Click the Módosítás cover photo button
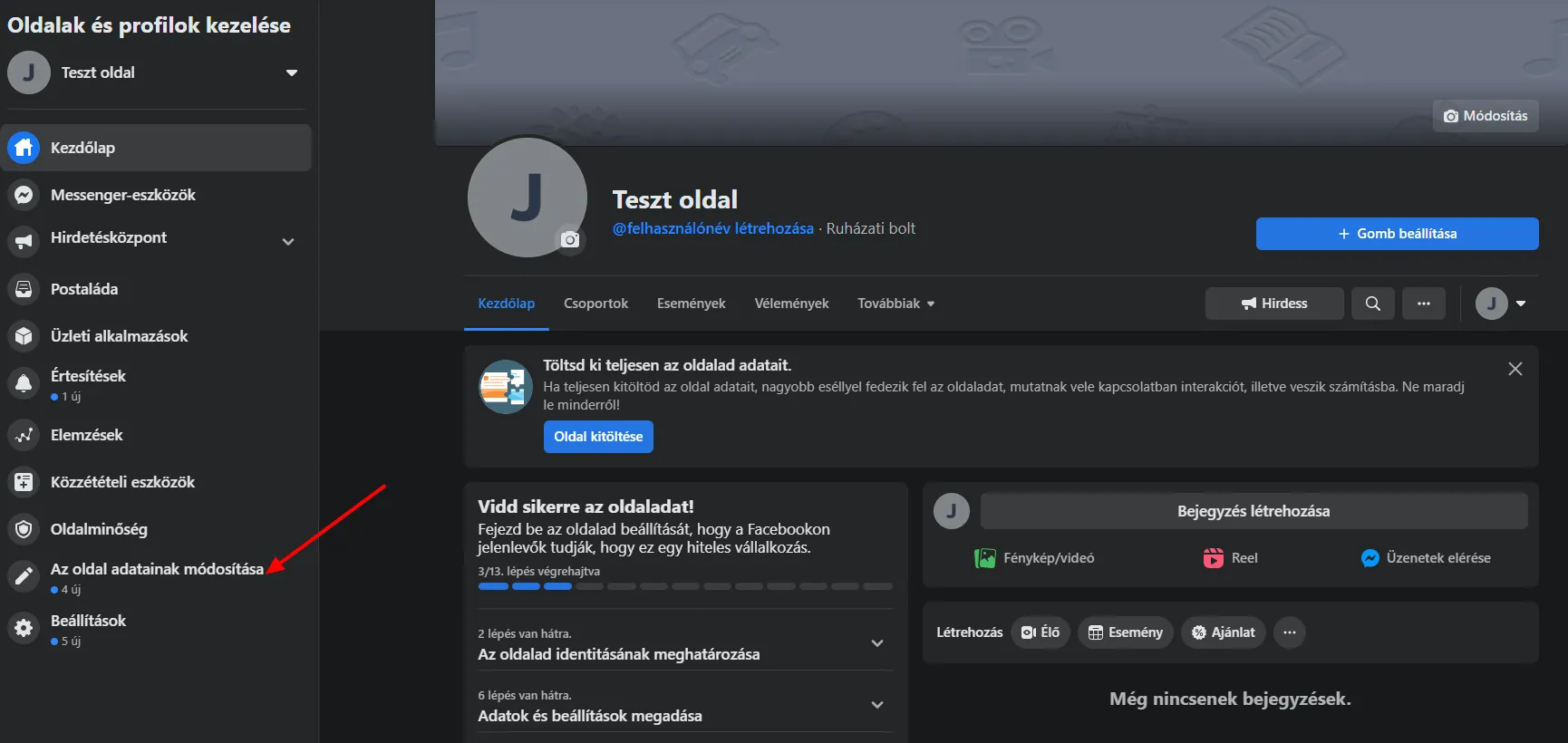The width and height of the screenshot is (1568, 743). [1486, 116]
